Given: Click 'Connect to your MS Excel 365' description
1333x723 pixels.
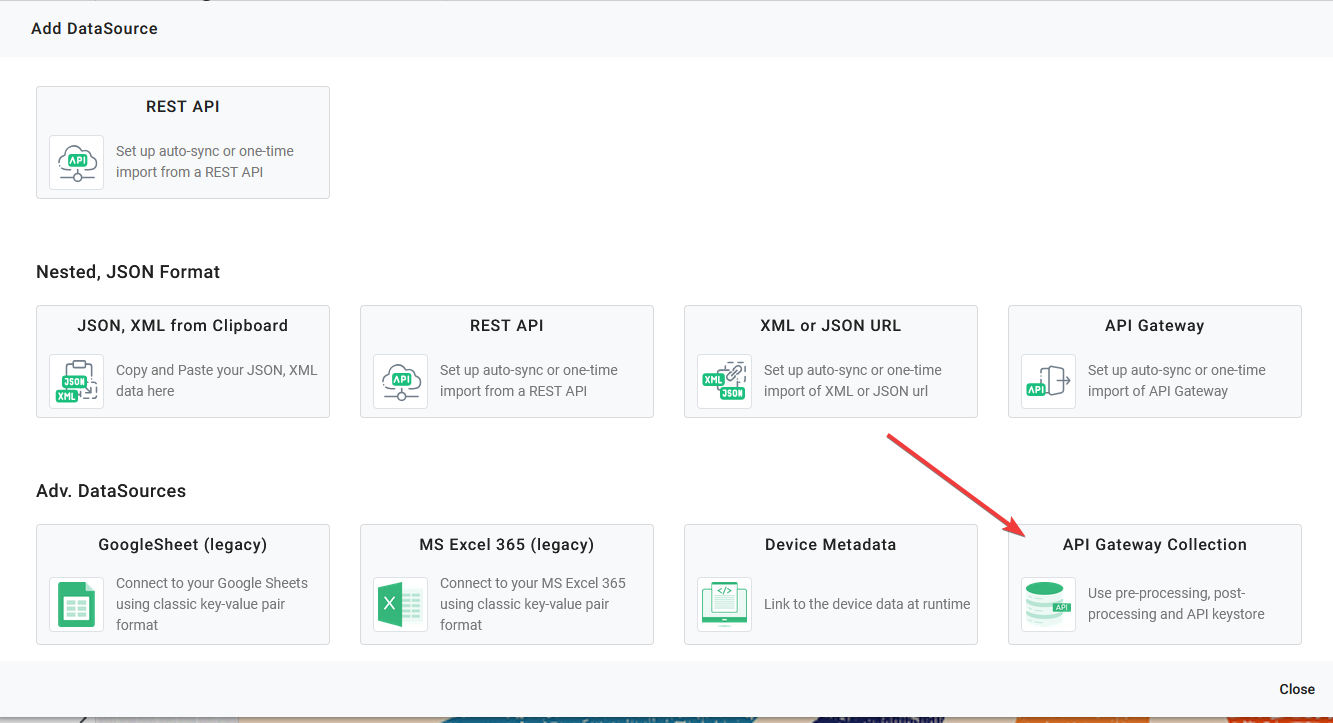Looking at the screenshot, I should 533,583.
